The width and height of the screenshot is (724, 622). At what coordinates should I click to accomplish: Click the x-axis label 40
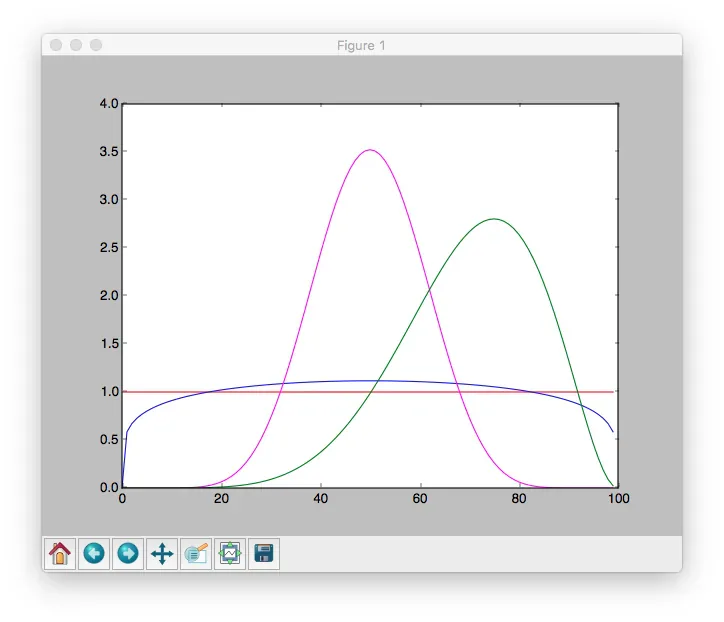tap(320, 499)
